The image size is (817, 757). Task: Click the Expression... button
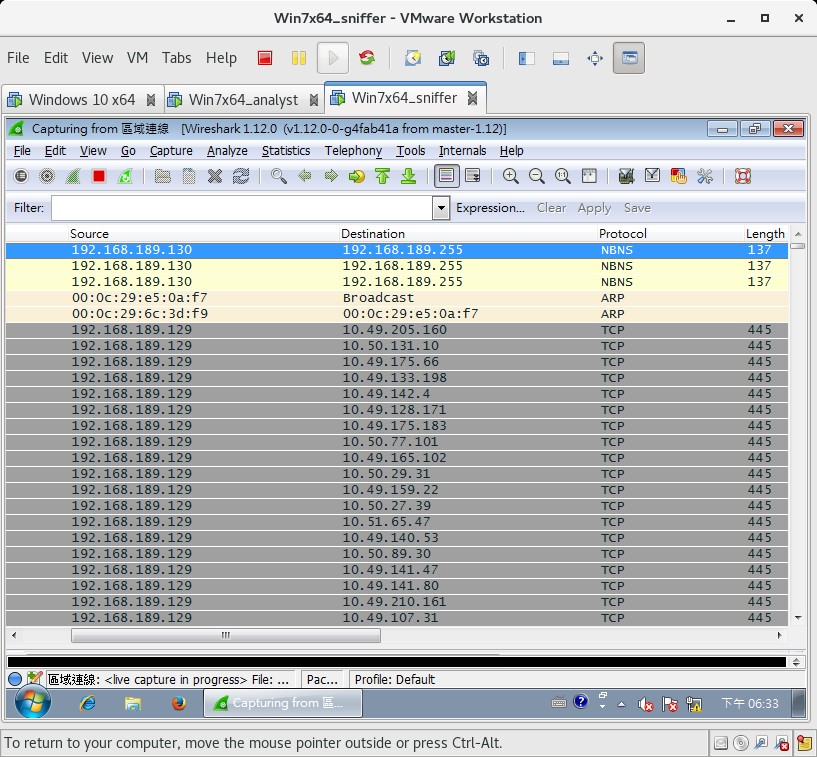[490, 208]
